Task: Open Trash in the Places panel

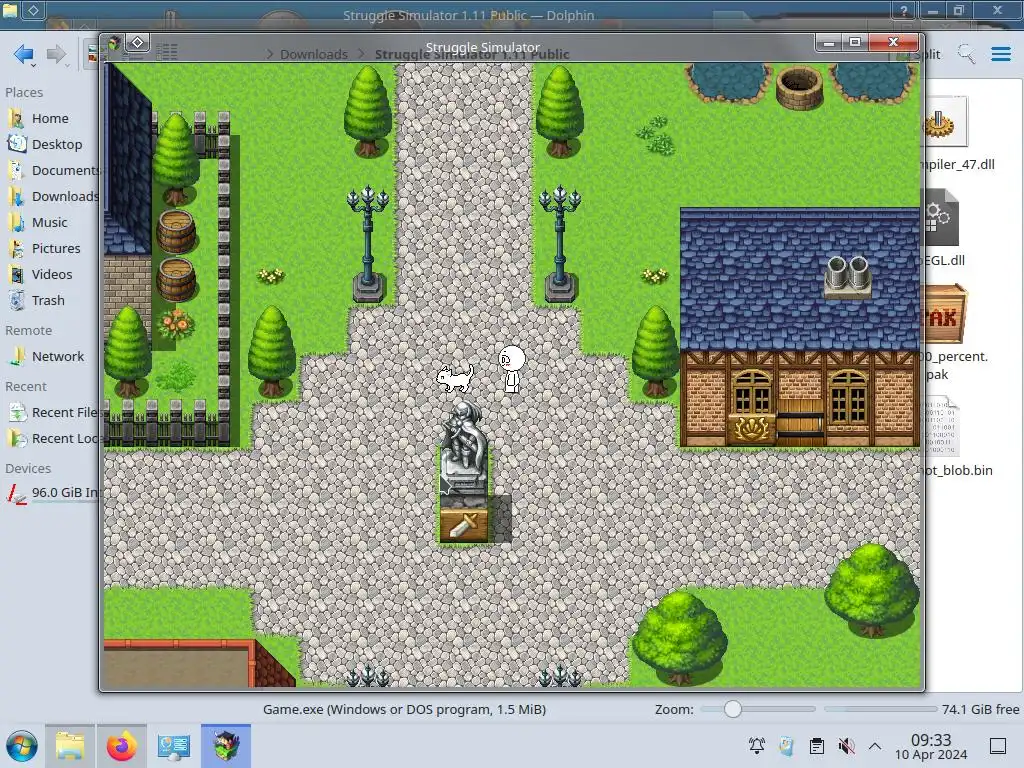Action: 48,300
